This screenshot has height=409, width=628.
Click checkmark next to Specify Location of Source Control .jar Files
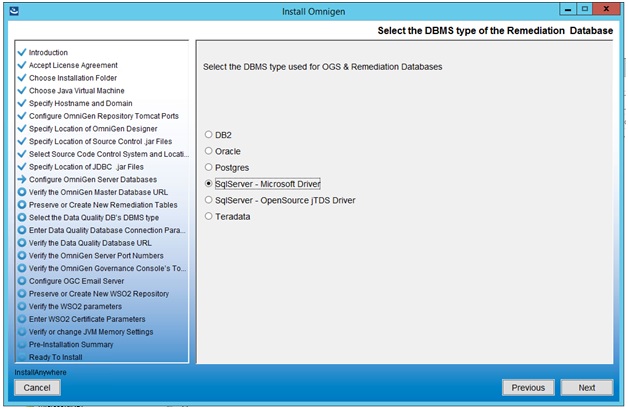tap(22, 141)
